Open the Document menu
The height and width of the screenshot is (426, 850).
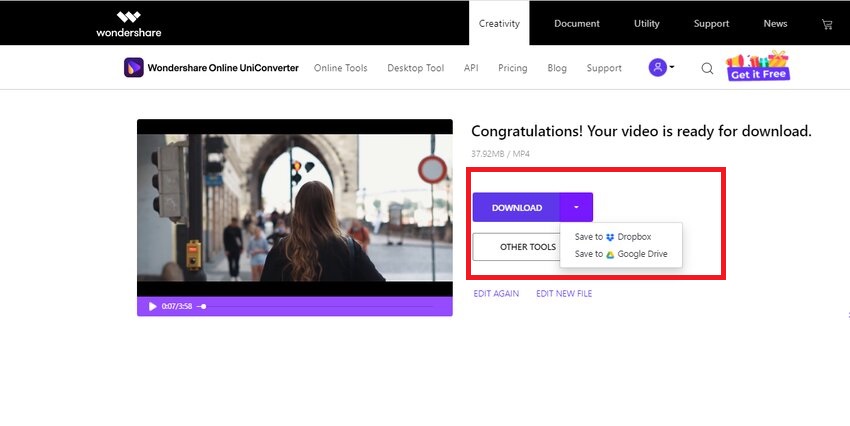[577, 23]
